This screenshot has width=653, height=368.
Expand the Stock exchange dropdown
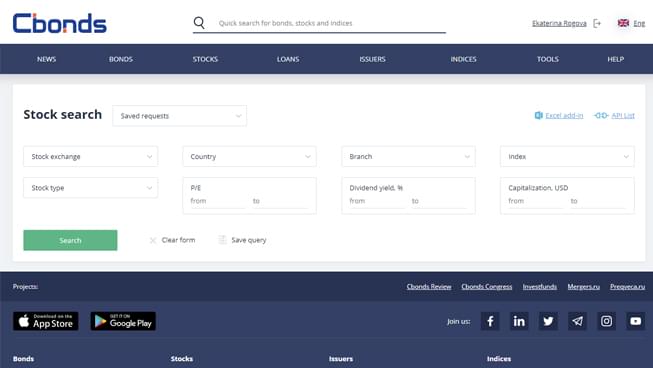tap(90, 157)
